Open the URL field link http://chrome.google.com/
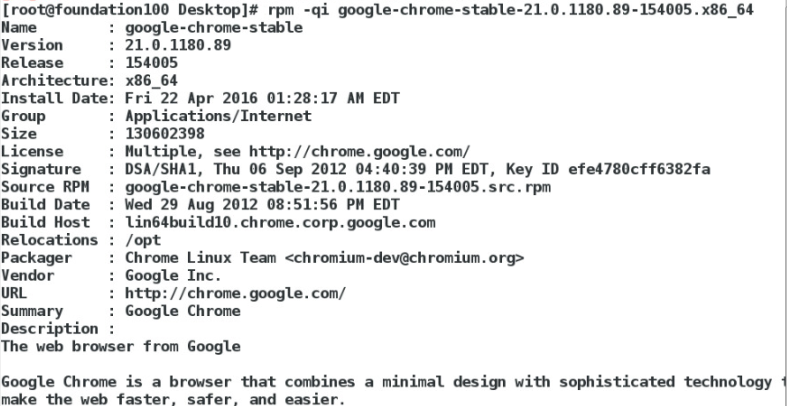The width and height of the screenshot is (787, 406). 235,293
